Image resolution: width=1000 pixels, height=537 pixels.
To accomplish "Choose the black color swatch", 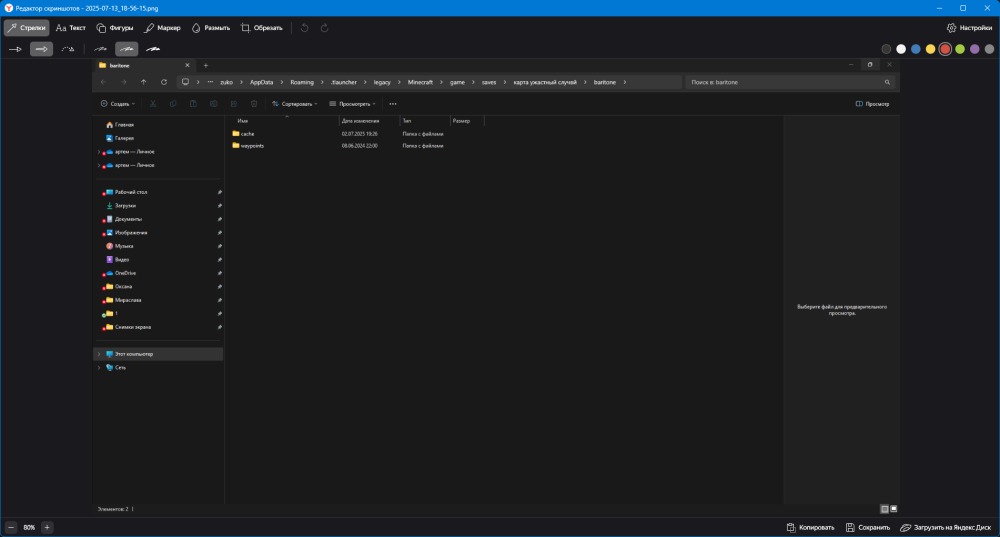I will [x=886, y=49].
